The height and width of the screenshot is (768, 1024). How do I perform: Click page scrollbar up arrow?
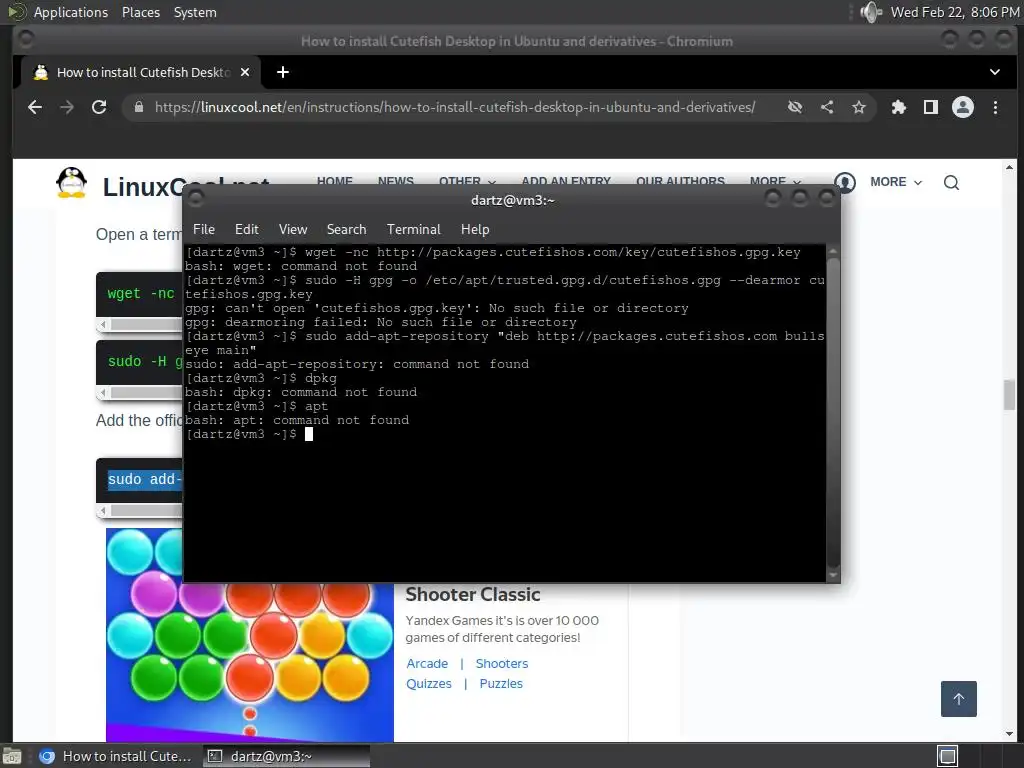click(x=1010, y=167)
